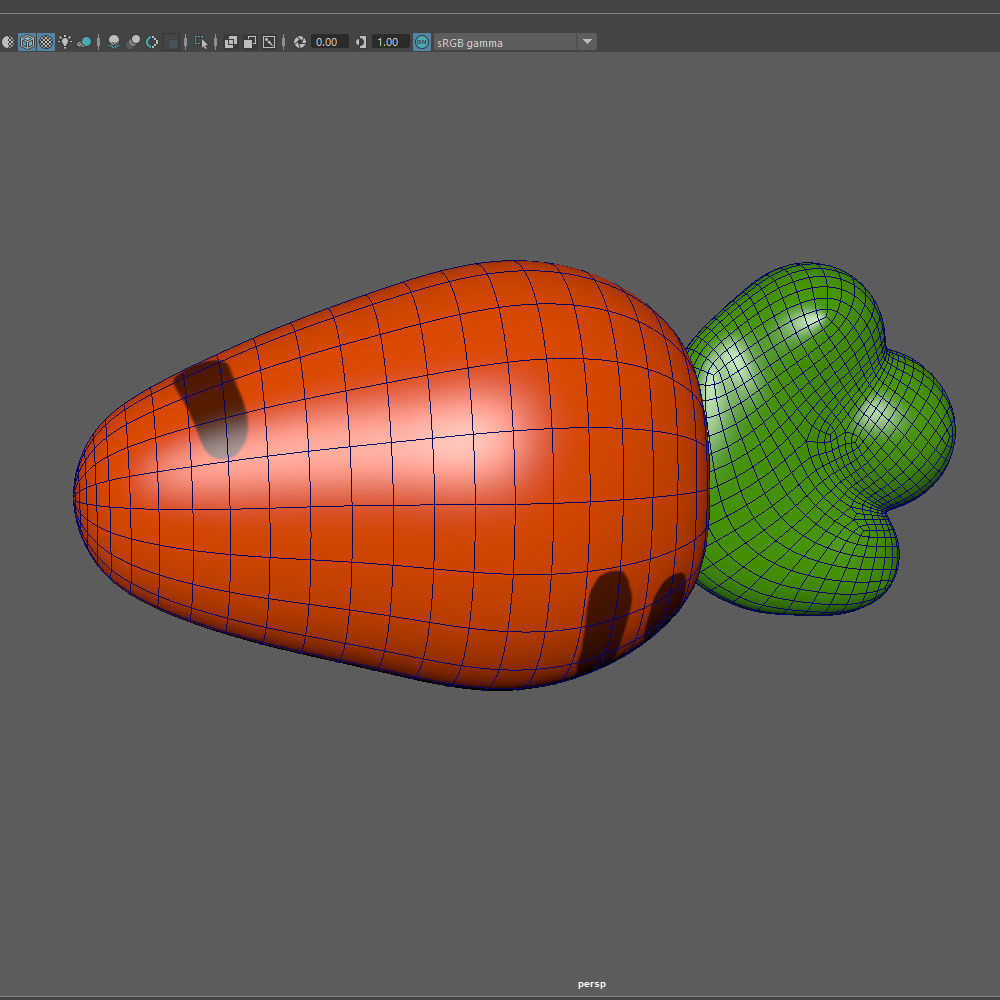Click gamma value field showing 1.00
The image size is (1000, 1000).
(x=390, y=42)
